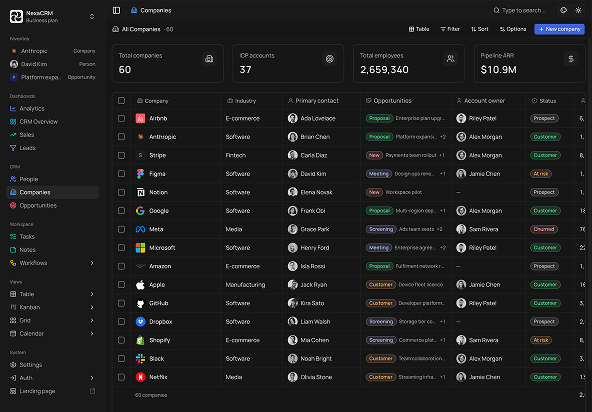Check the Netflix row checkbox
The width and height of the screenshot is (592, 412).
[121, 378]
